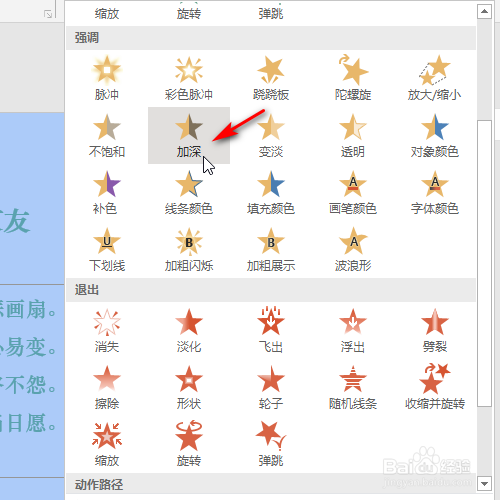Choose the 线条颜色 line color effect
The height and width of the screenshot is (500, 500).
point(189,193)
